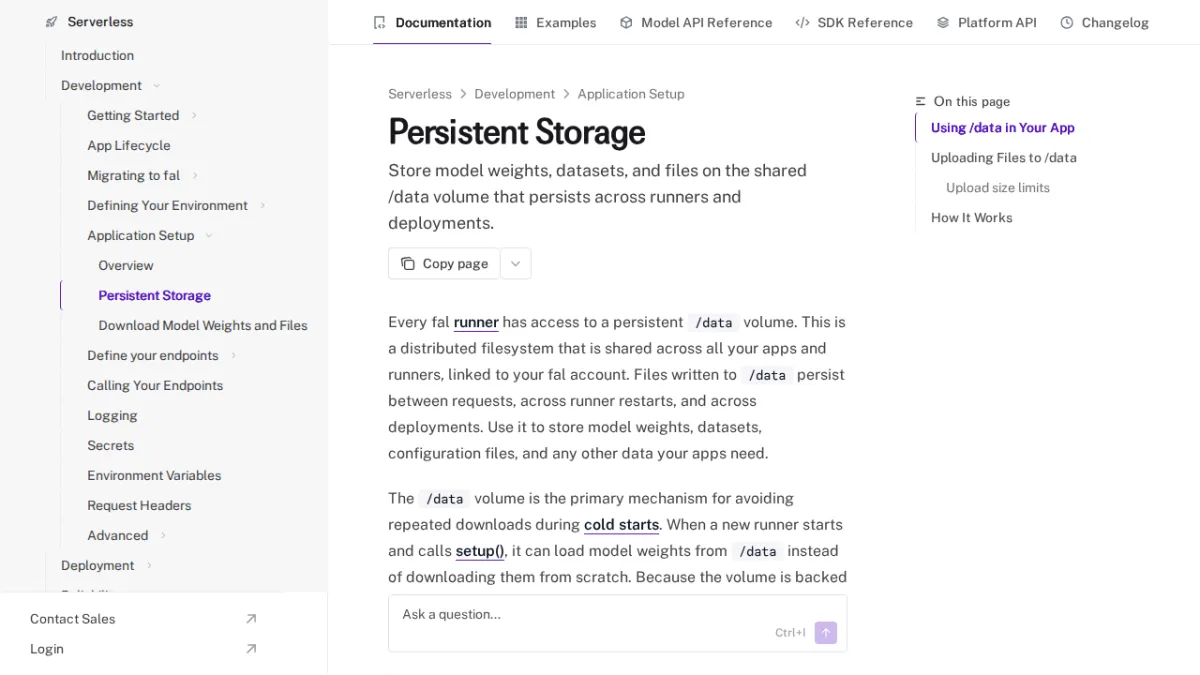Click the Serverless rocket icon

[52, 22]
